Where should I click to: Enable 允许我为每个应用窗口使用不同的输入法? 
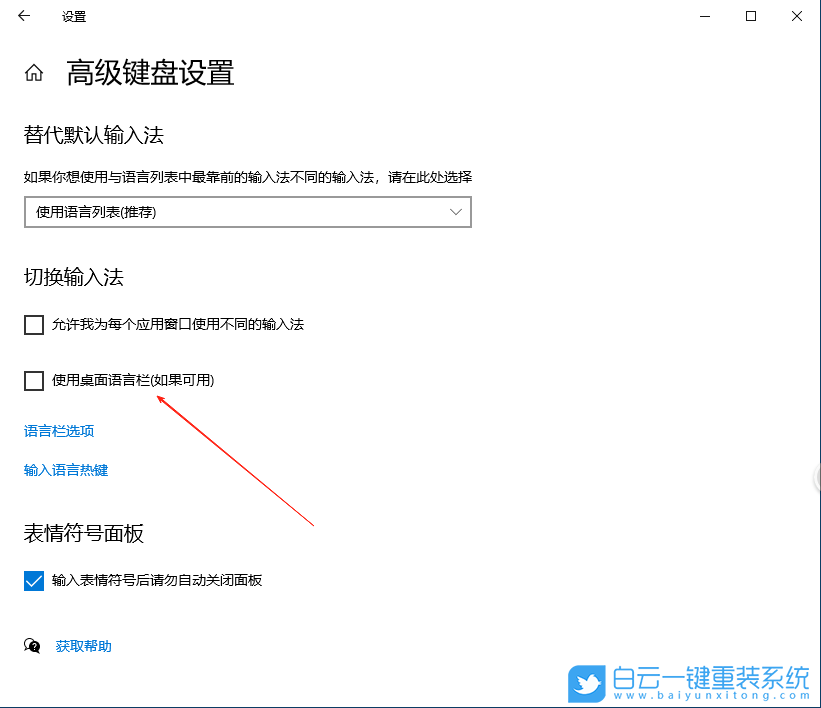pyautogui.click(x=33, y=325)
